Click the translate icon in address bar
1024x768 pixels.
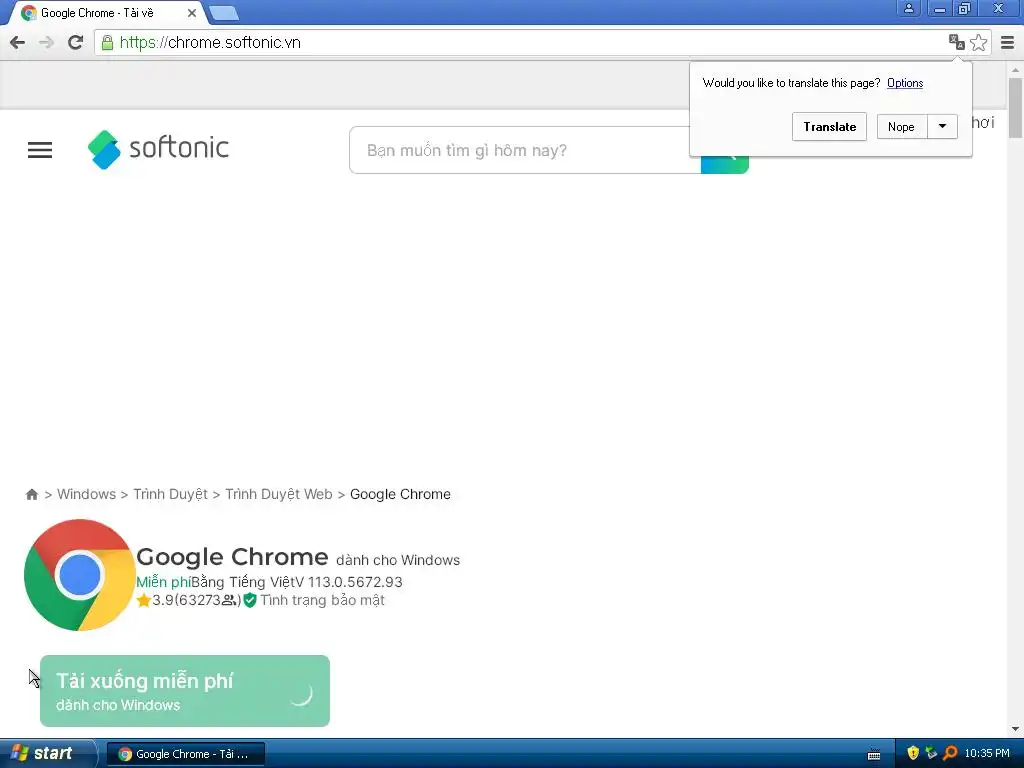pos(957,42)
